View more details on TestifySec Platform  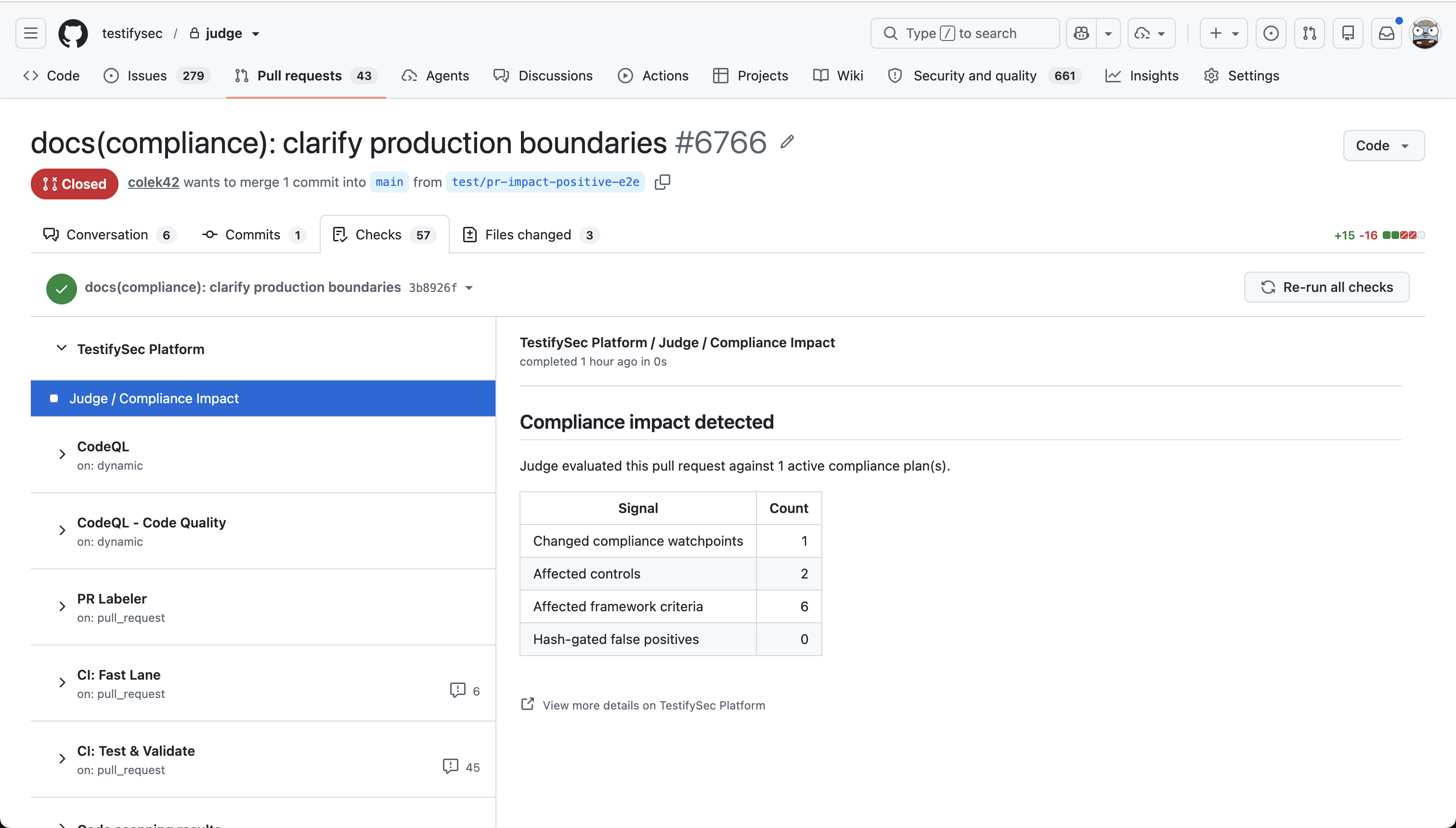coord(653,705)
